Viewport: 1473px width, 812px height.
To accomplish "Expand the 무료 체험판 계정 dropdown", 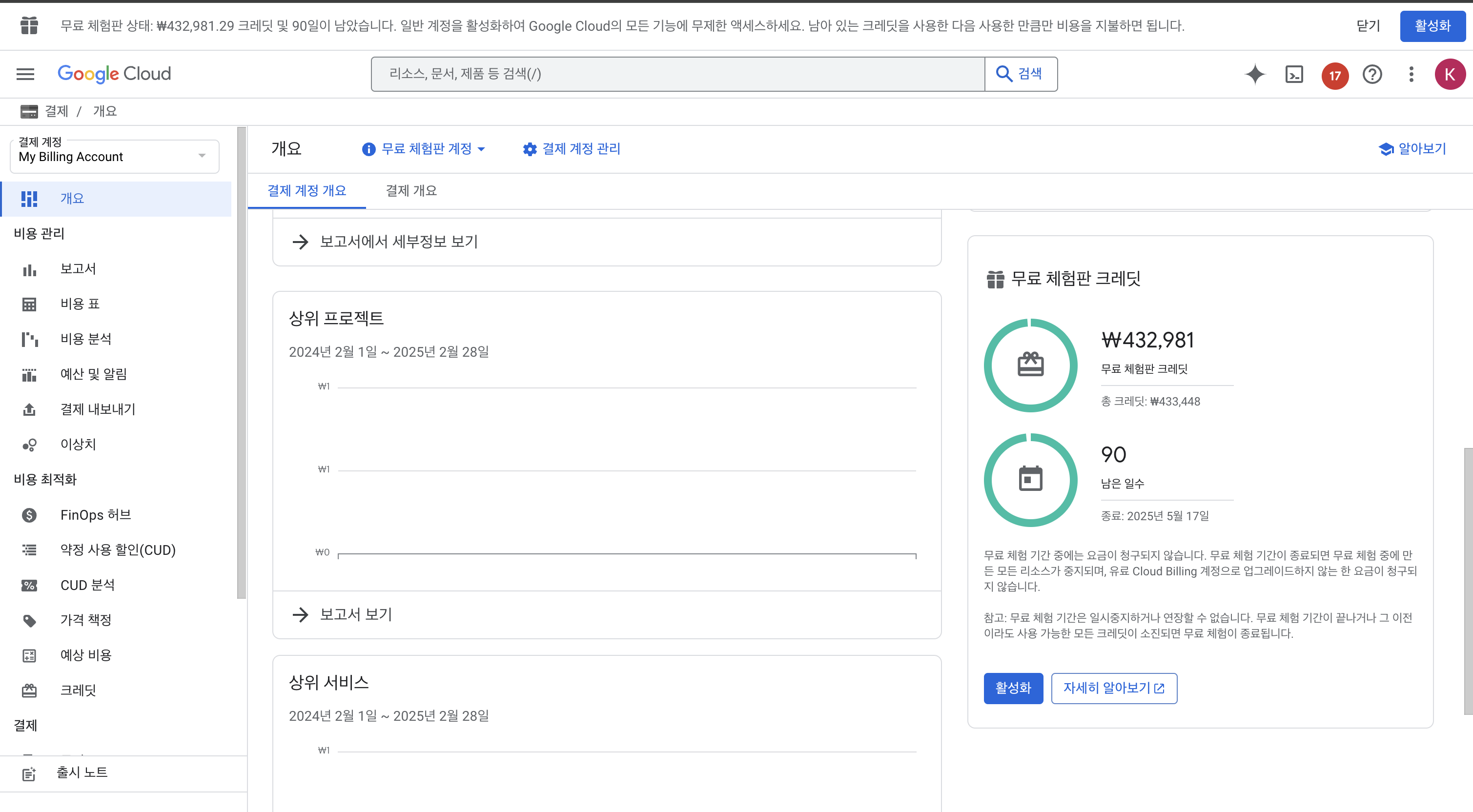I will [x=424, y=149].
